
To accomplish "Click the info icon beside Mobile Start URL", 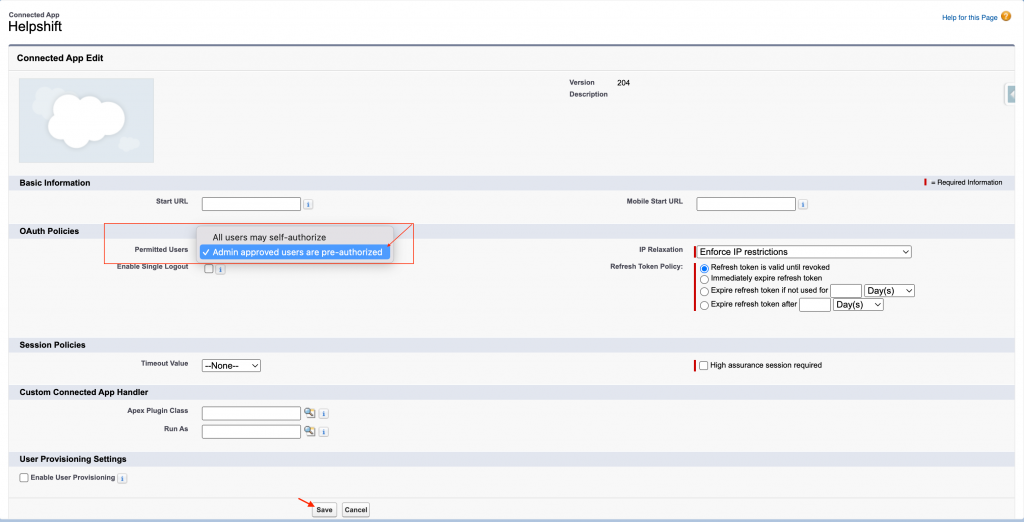I will tap(803, 204).
